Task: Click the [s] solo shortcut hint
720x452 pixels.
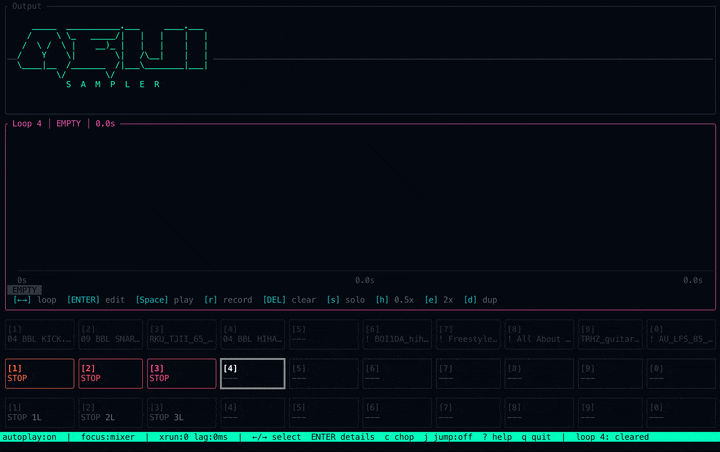Action: 346,299
